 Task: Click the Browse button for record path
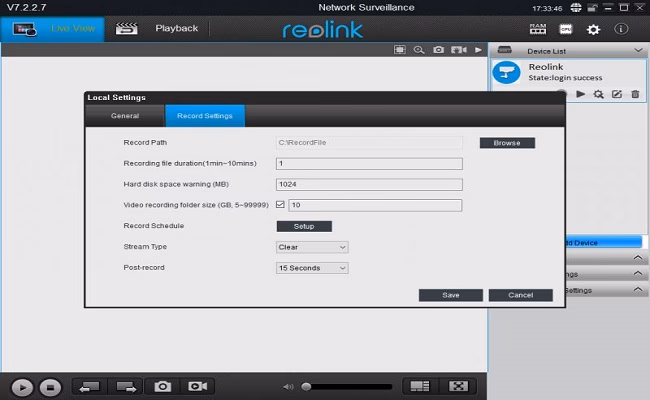(x=507, y=143)
